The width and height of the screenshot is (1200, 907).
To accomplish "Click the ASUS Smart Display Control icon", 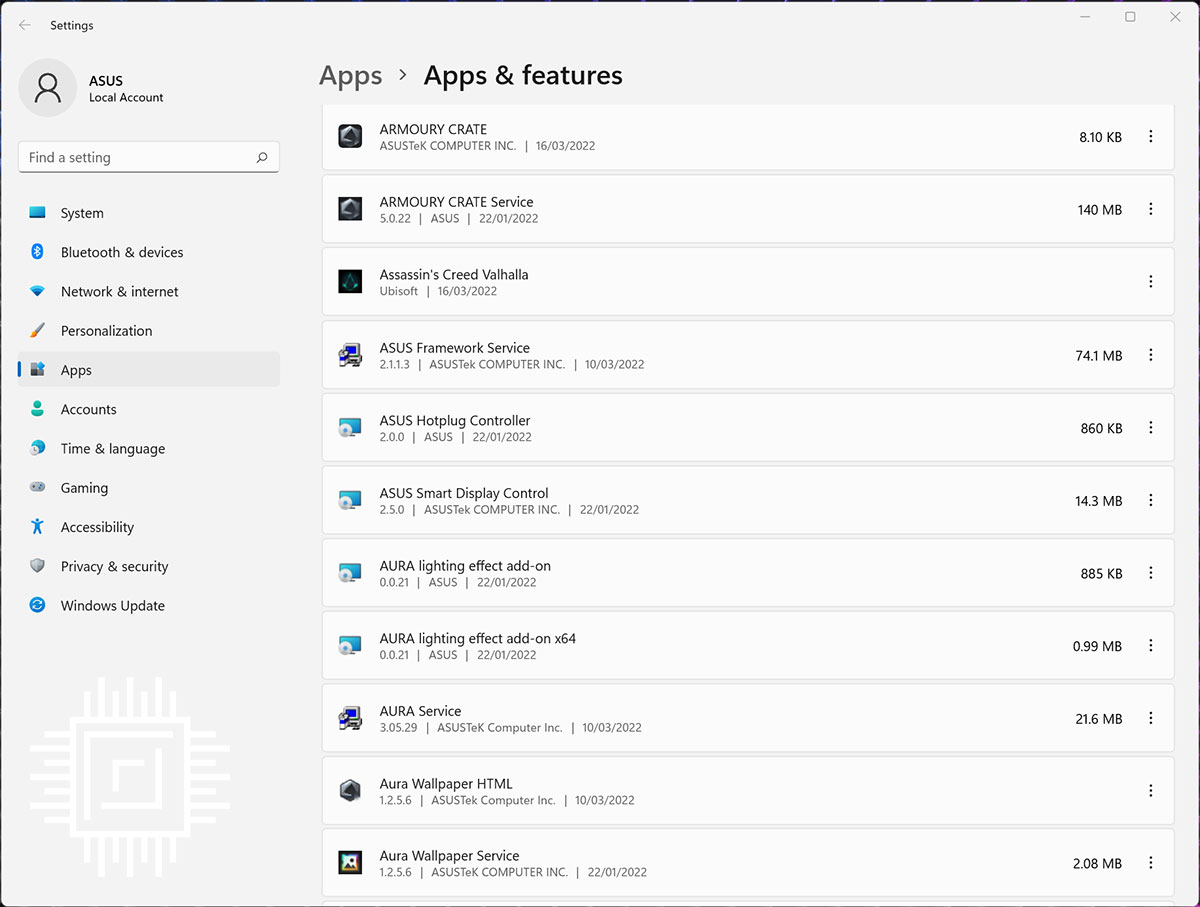I will click(x=350, y=500).
